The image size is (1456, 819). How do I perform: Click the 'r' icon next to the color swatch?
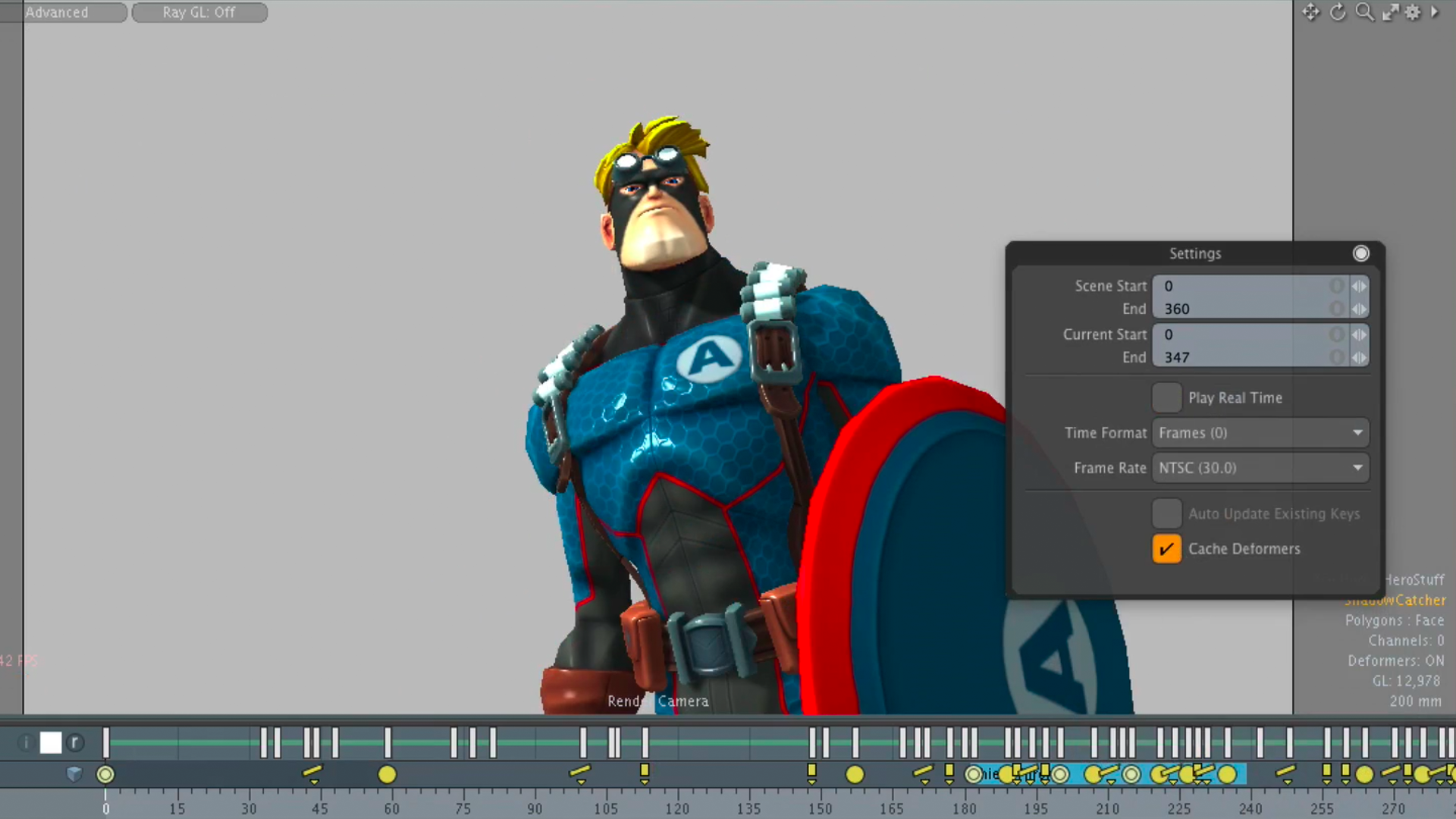pyautogui.click(x=74, y=742)
